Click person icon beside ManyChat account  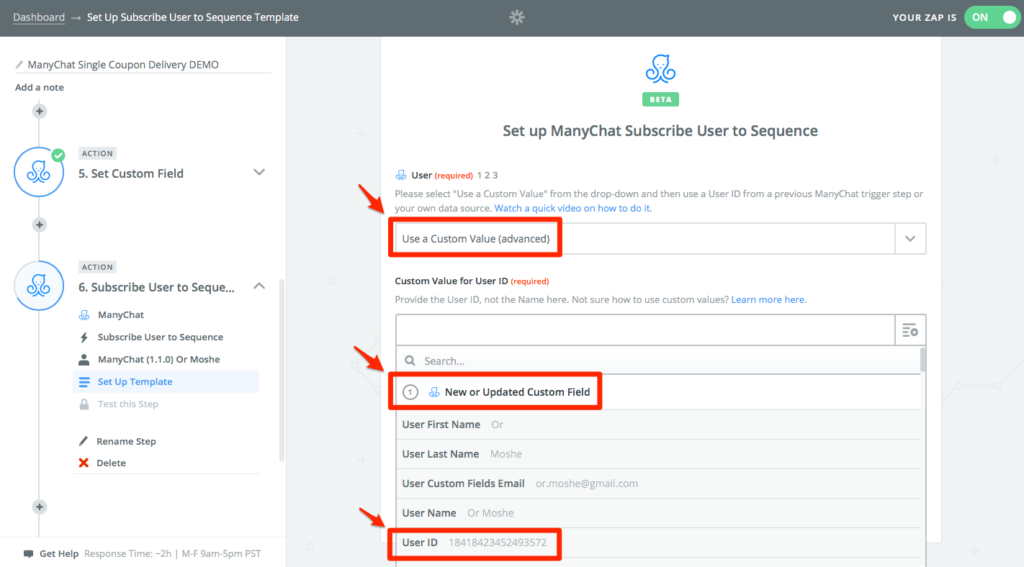(x=84, y=360)
